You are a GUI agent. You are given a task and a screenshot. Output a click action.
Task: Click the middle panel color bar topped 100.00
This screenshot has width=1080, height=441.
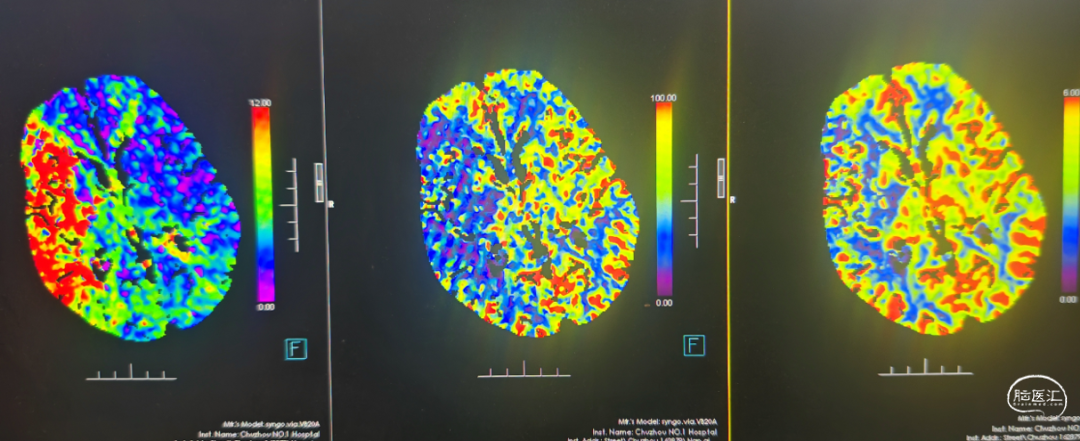663,199
